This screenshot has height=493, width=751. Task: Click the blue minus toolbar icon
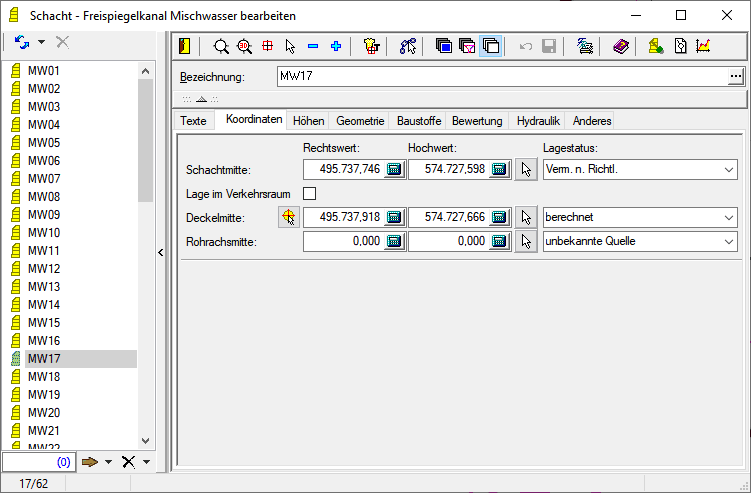[313, 46]
